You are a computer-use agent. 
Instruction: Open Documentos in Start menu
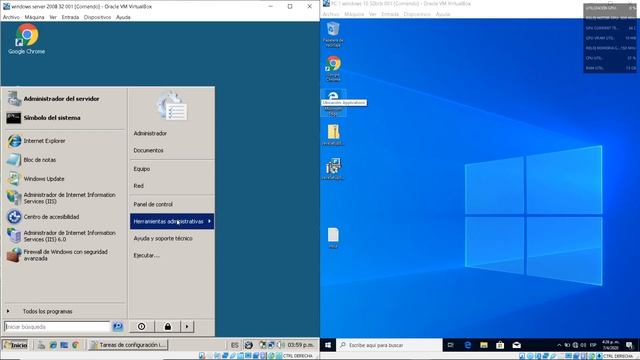149,150
